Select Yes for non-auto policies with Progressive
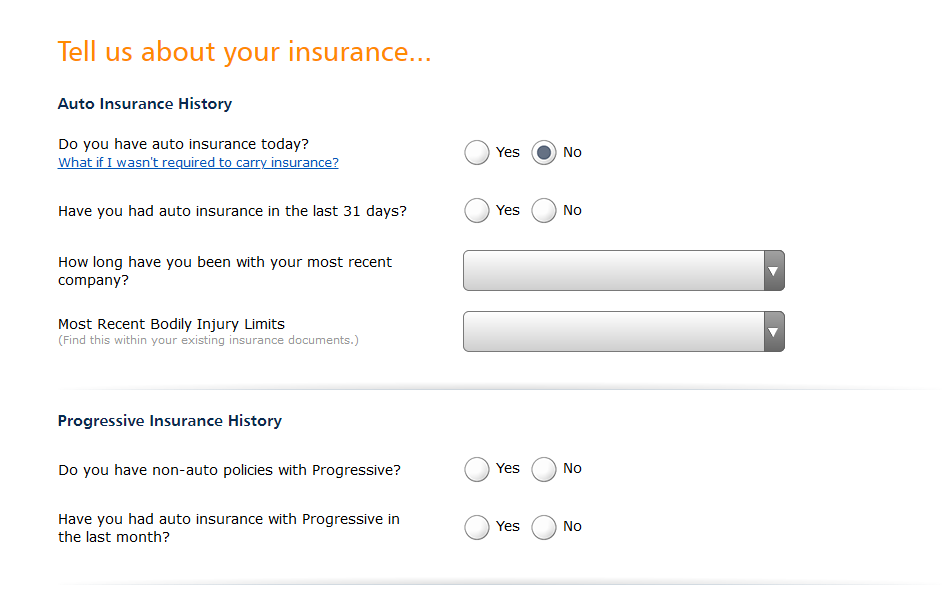 tap(477, 469)
